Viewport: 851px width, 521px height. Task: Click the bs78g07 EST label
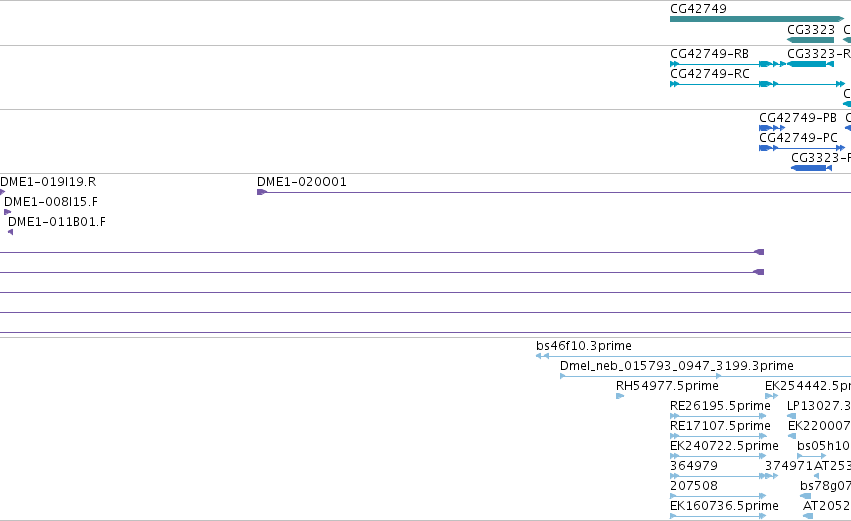pos(825,486)
